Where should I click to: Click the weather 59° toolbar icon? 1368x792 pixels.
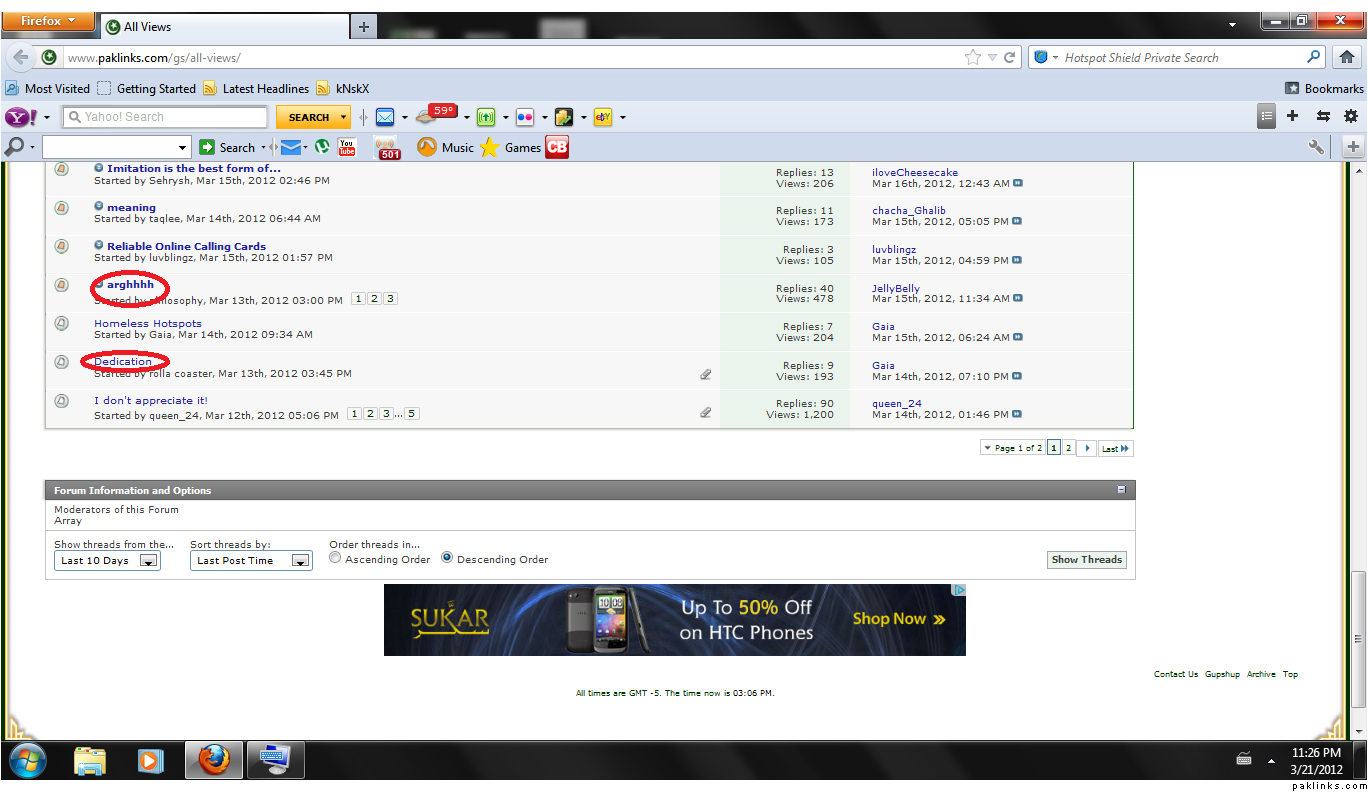tap(436, 115)
